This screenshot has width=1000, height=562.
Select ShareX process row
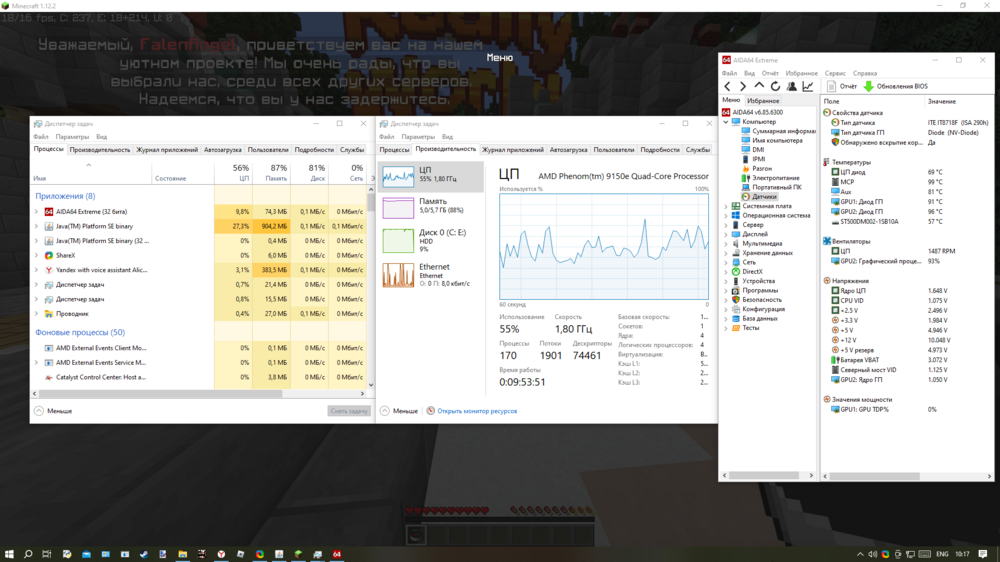click(x=200, y=255)
